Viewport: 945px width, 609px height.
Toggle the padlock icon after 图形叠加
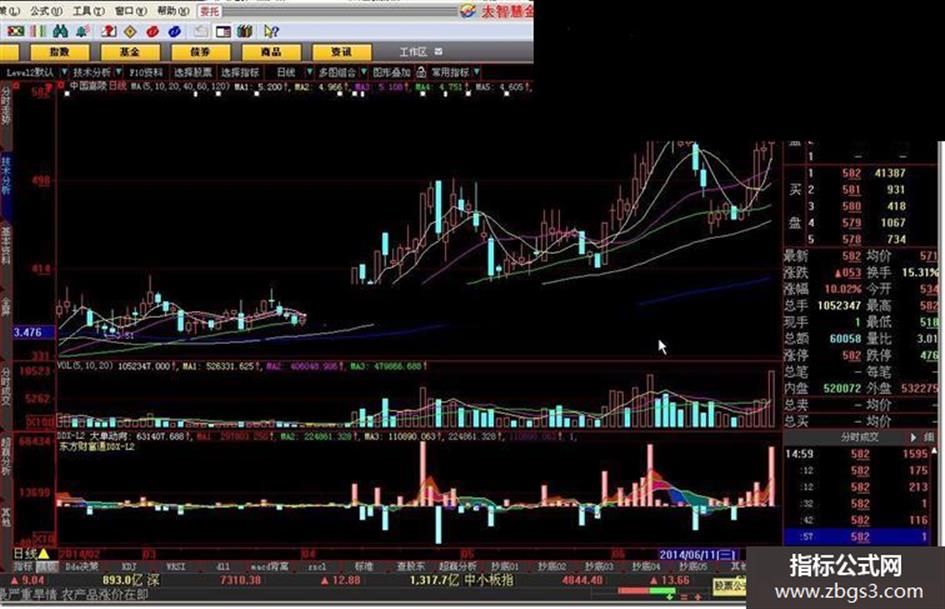coord(421,72)
